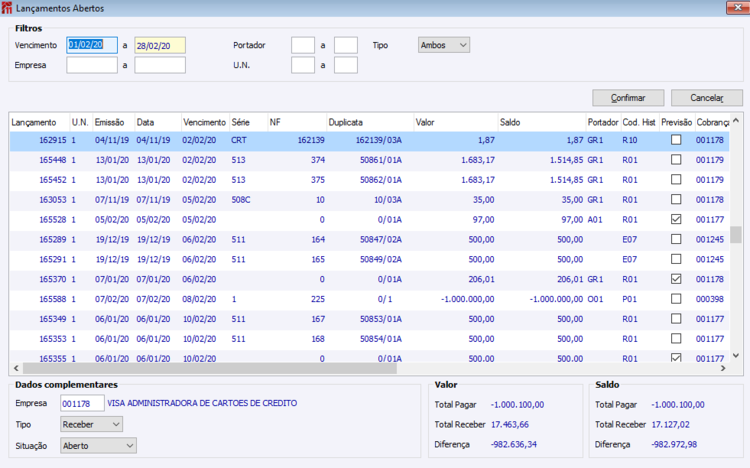Click the Empresa code field 001178
The height and width of the screenshot is (468, 750).
pos(81,403)
